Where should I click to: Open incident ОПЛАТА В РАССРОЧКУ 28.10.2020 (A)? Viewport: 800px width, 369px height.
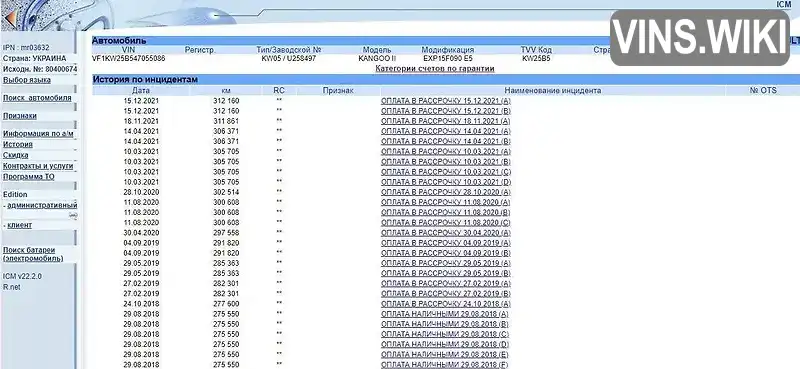[x=445, y=192]
